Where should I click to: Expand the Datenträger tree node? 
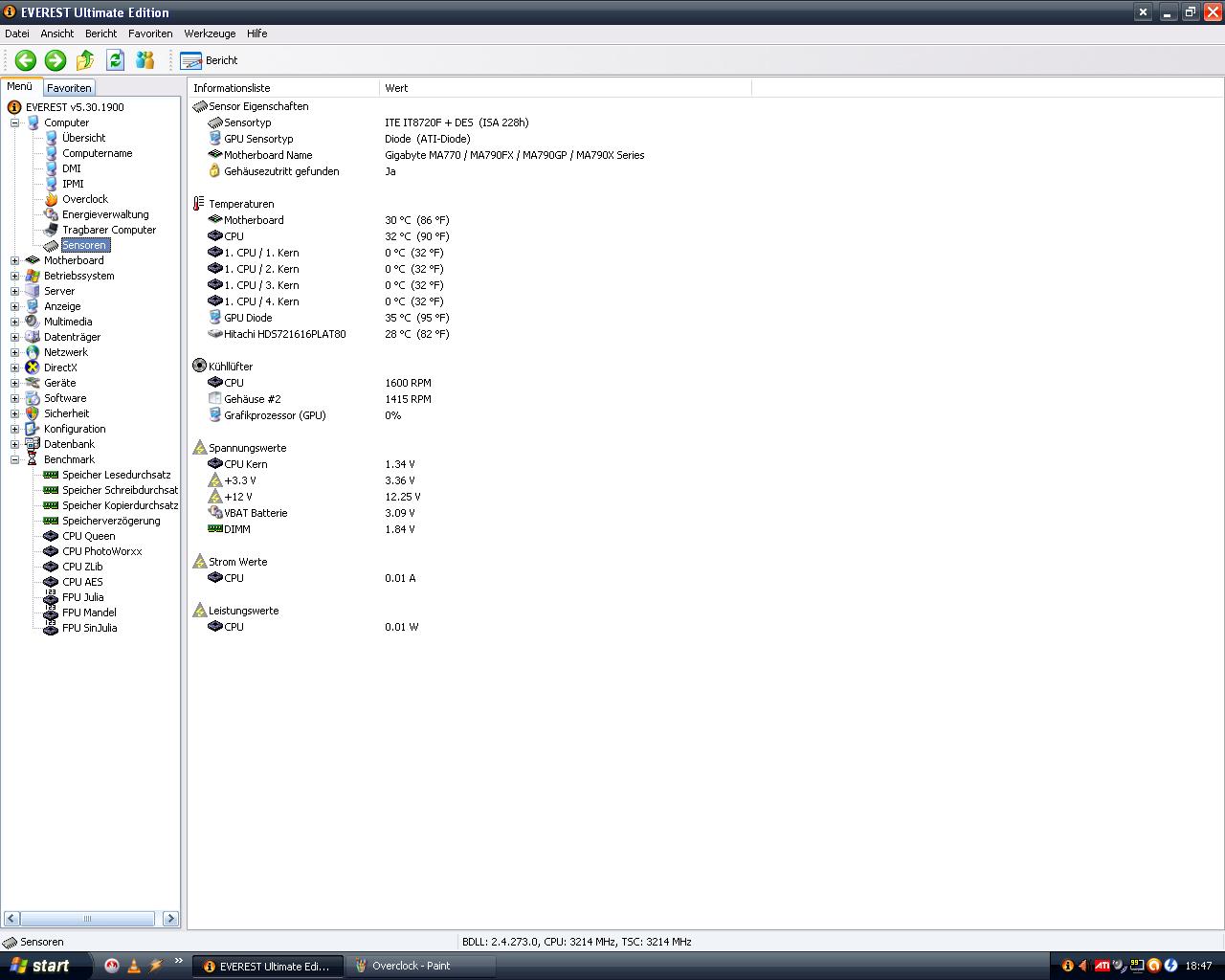pos(14,337)
